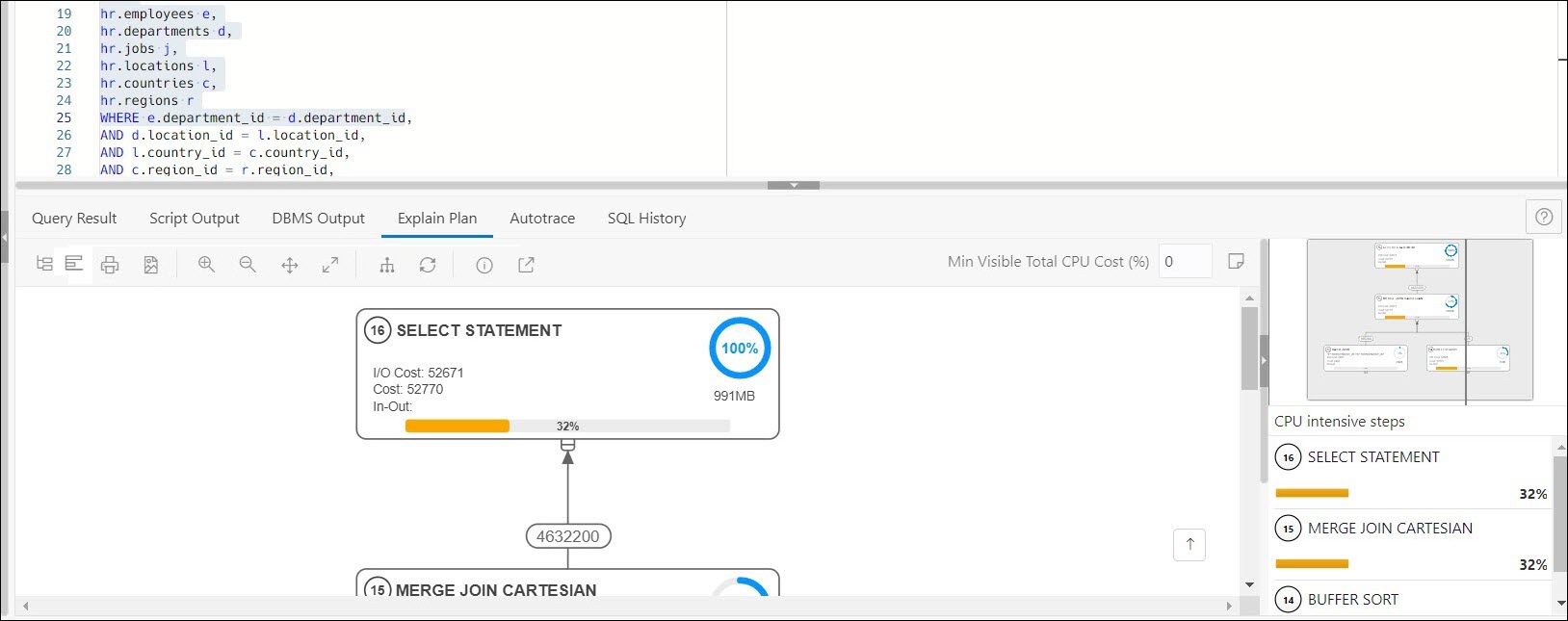
Task: Click line number 19 in editor
Action: click(64, 13)
